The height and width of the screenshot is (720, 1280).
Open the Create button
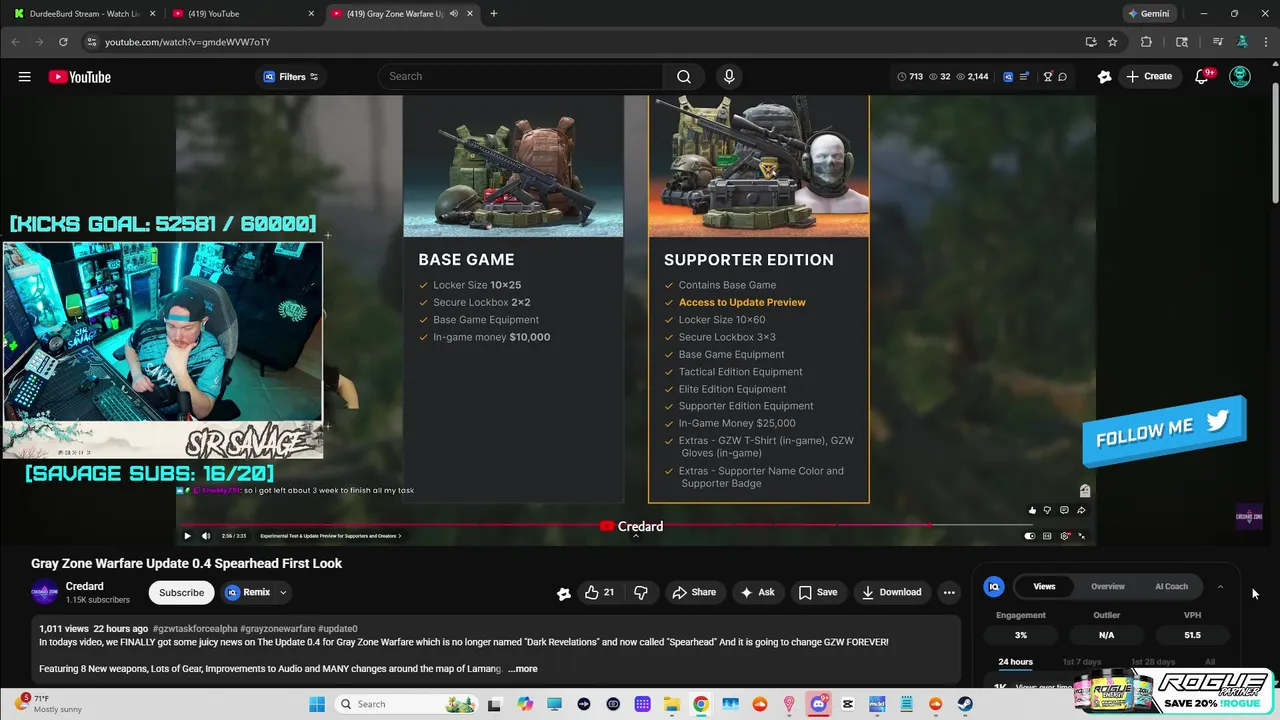pos(1148,77)
